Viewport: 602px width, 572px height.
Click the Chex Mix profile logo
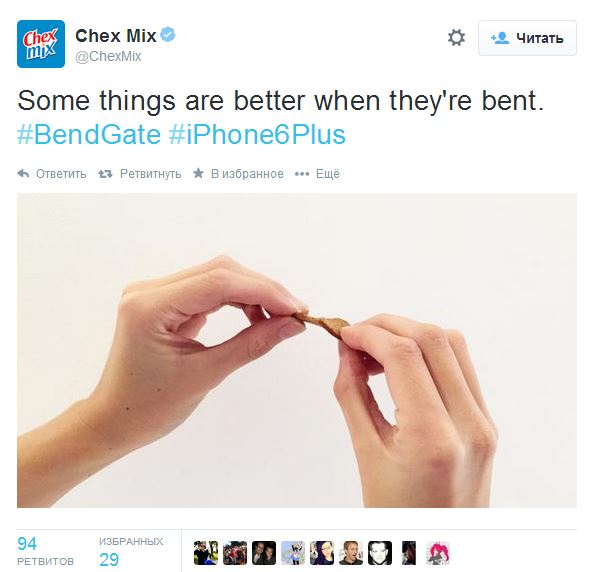click(x=41, y=44)
